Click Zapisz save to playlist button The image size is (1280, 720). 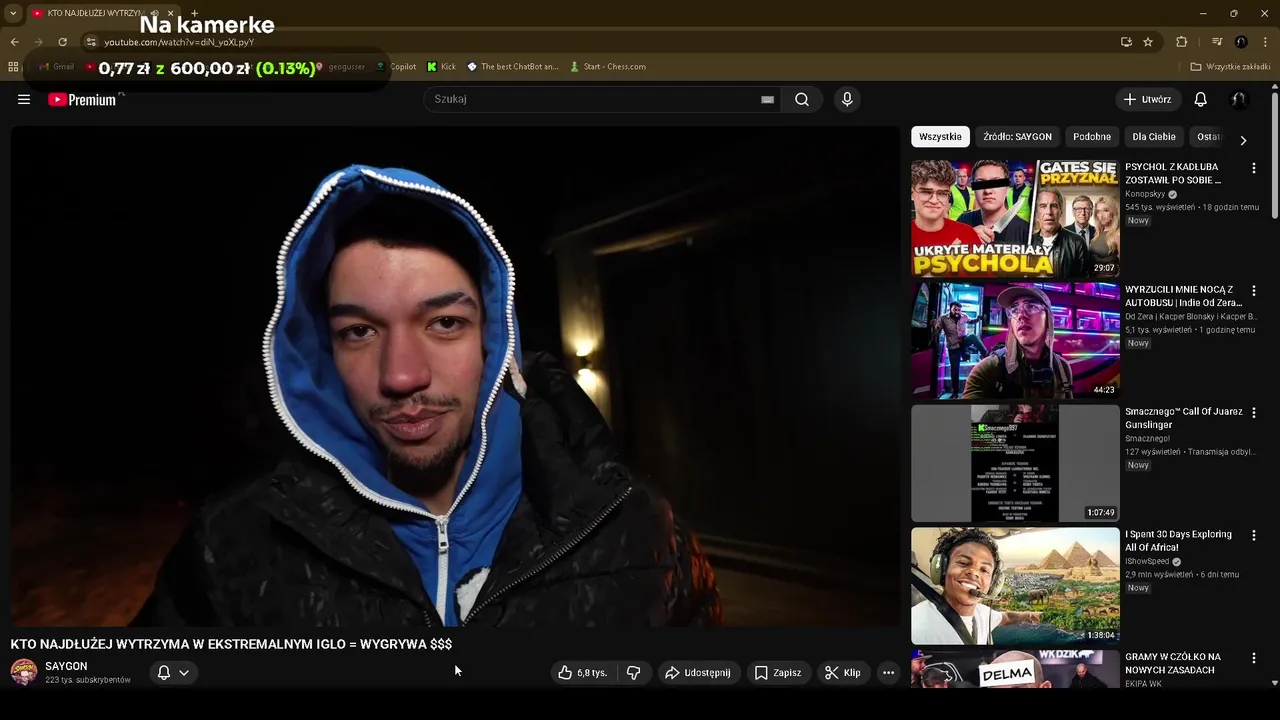[x=777, y=673]
